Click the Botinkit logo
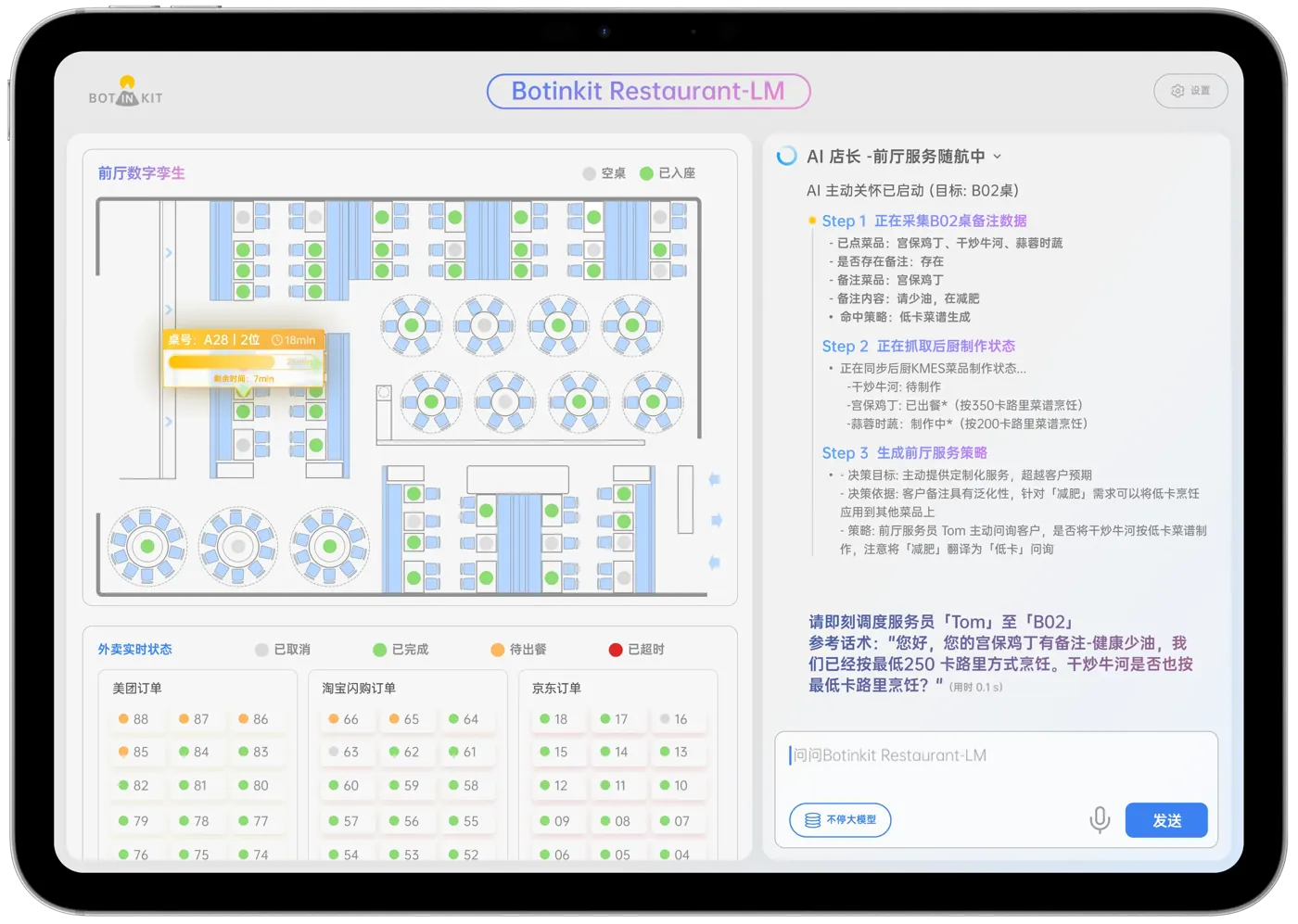Viewport: 1298px width, 924px height. pyautogui.click(x=126, y=92)
